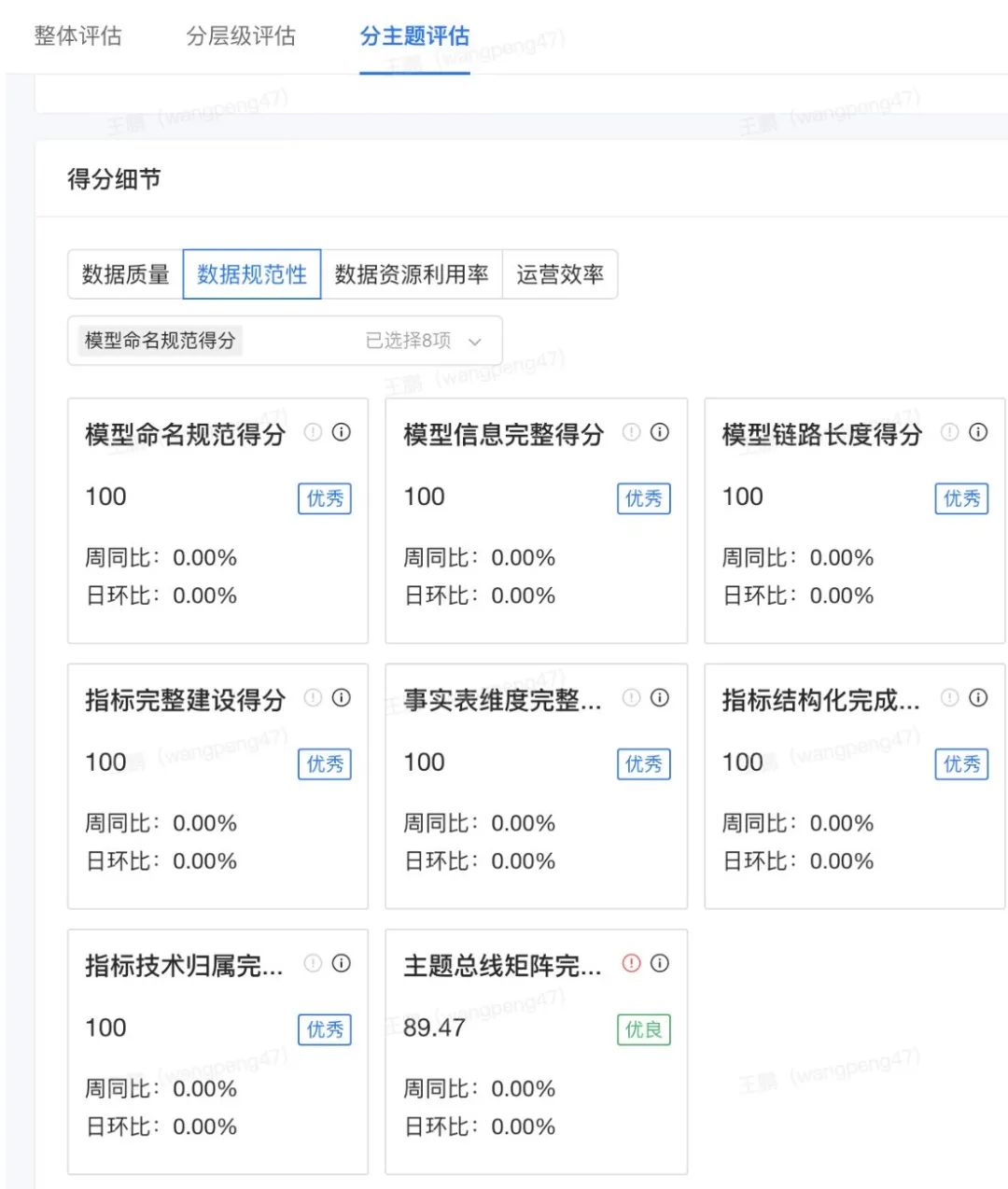Click the 优良 rating badge on 主题总线矩阵完 card

tap(643, 1028)
